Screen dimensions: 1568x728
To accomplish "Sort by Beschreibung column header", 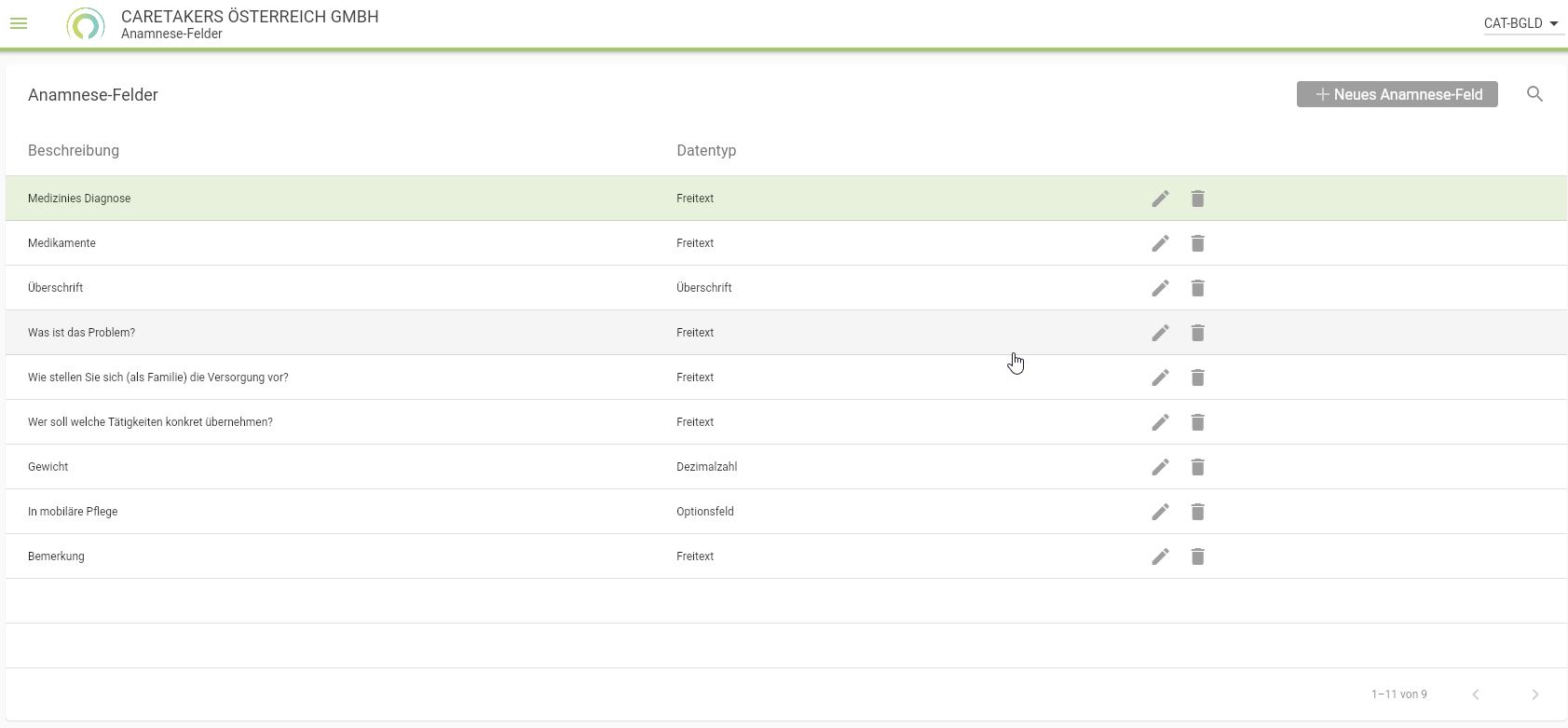I will tap(74, 150).
